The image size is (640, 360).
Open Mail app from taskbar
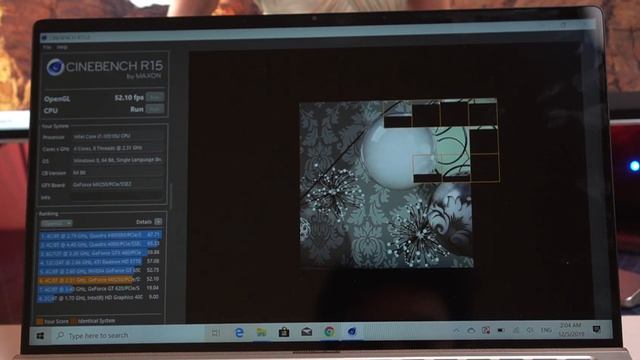[307, 332]
